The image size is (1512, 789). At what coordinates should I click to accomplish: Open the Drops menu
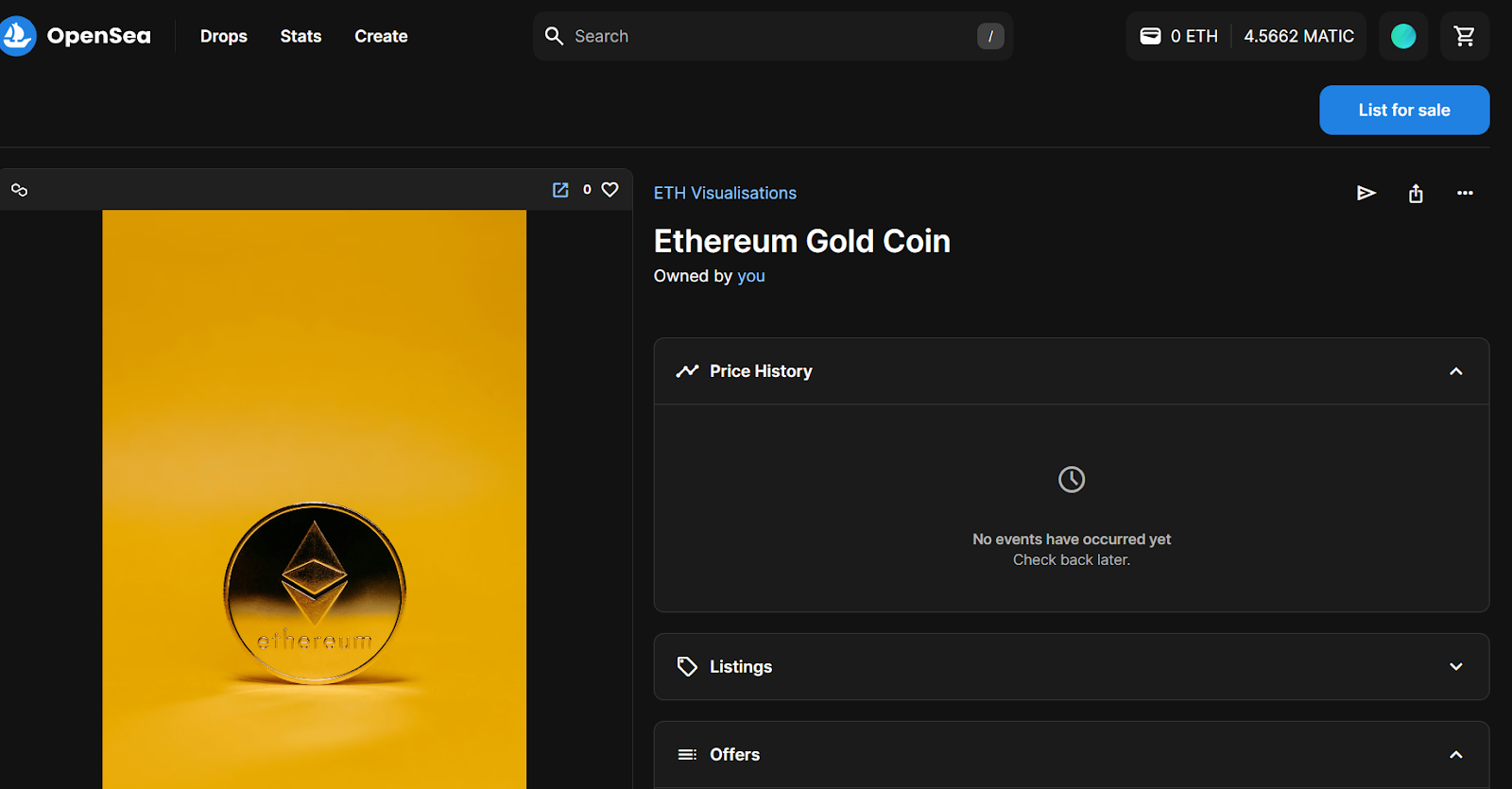(x=223, y=36)
